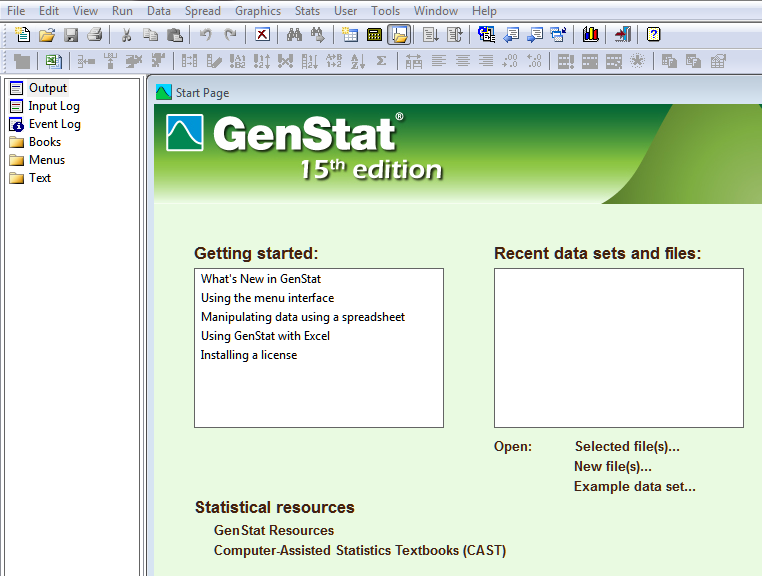Click the Print icon in toolbar
Image resolution: width=762 pixels, height=576 pixels.
click(x=95, y=35)
